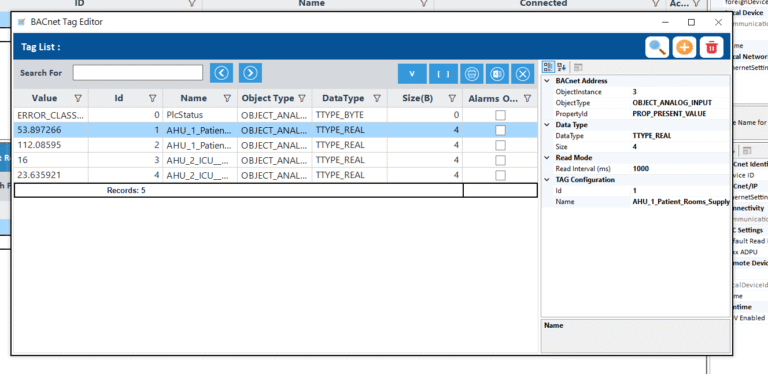Image resolution: width=768 pixels, height=374 pixels.
Task: Sort by Size(B) column header
Action: click(x=417, y=98)
